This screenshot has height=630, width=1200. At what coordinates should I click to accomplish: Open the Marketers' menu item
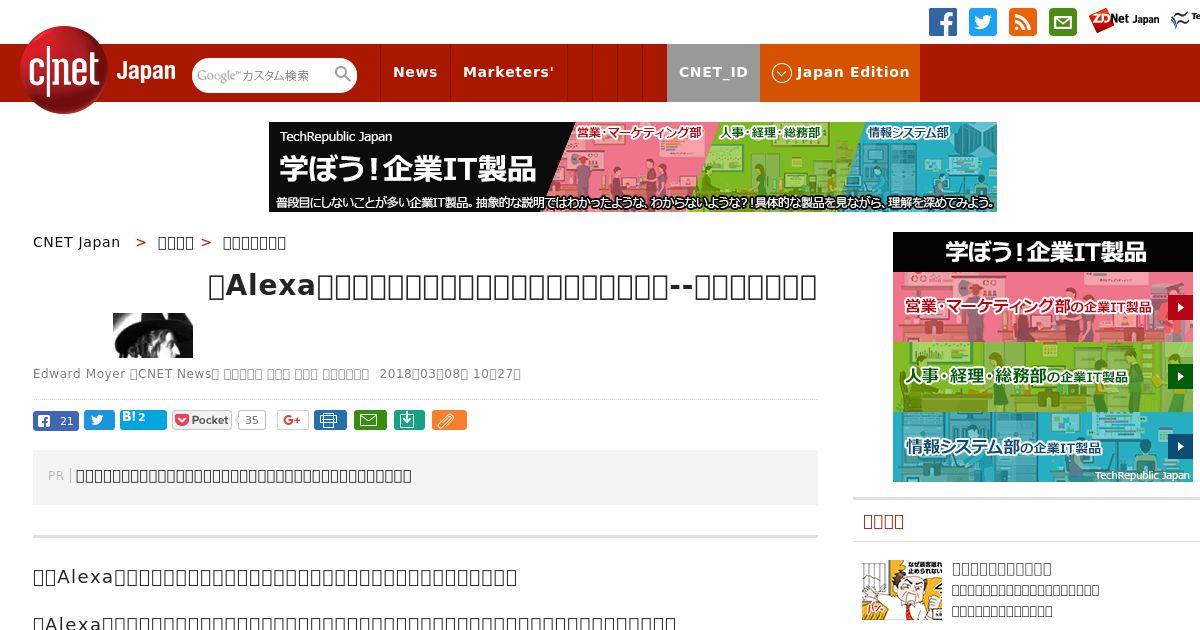[508, 72]
